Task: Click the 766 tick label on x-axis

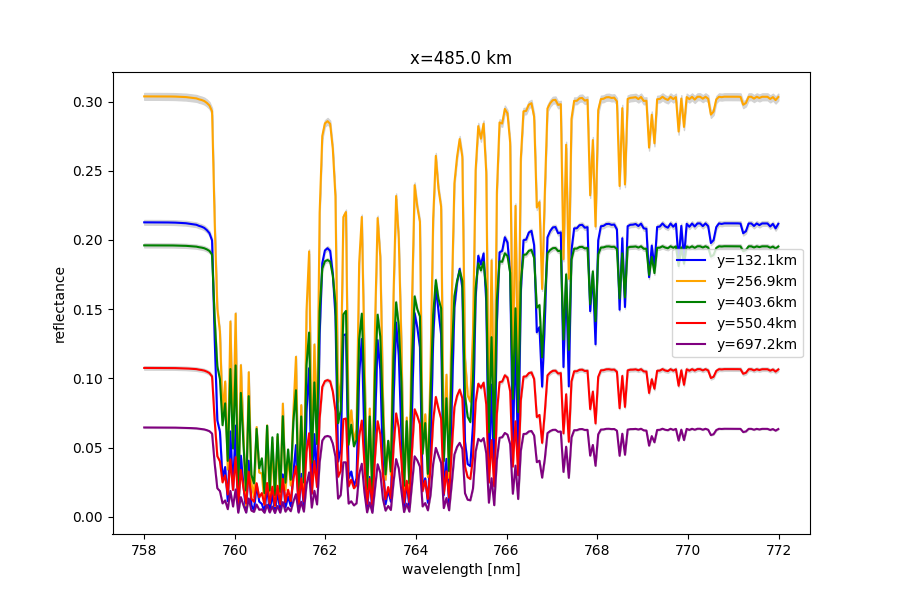Action: coord(506,550)
